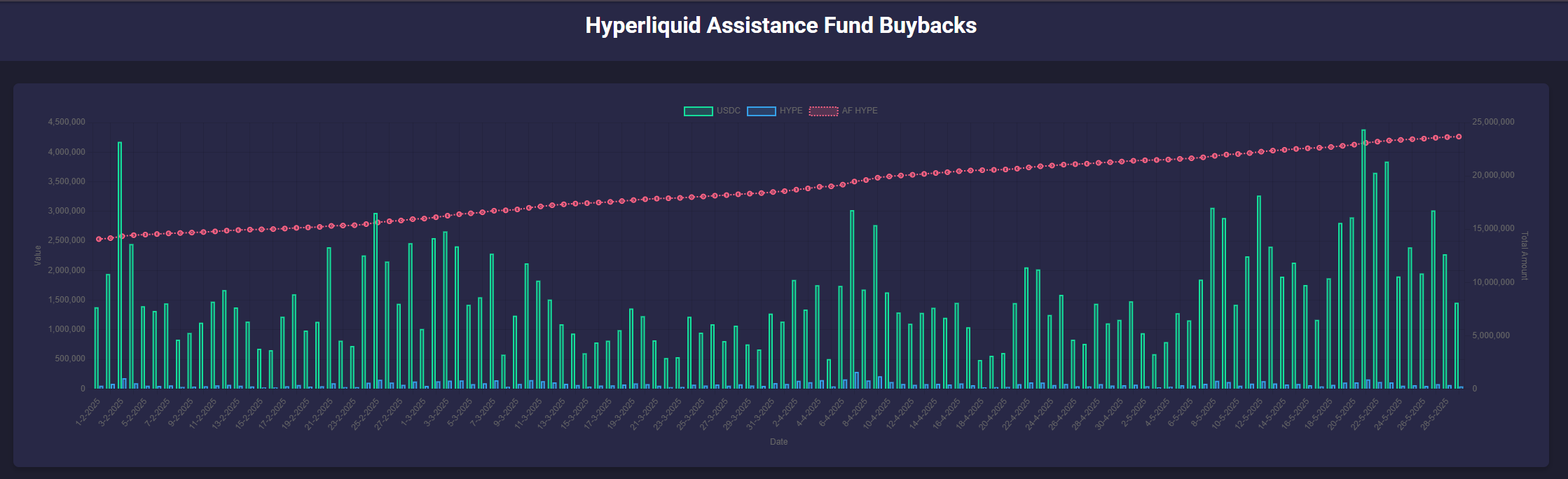Toggle the USDC dataset legend label
Image resolution: width=1568 pixels, height=479 pixels.
[728, 111]
